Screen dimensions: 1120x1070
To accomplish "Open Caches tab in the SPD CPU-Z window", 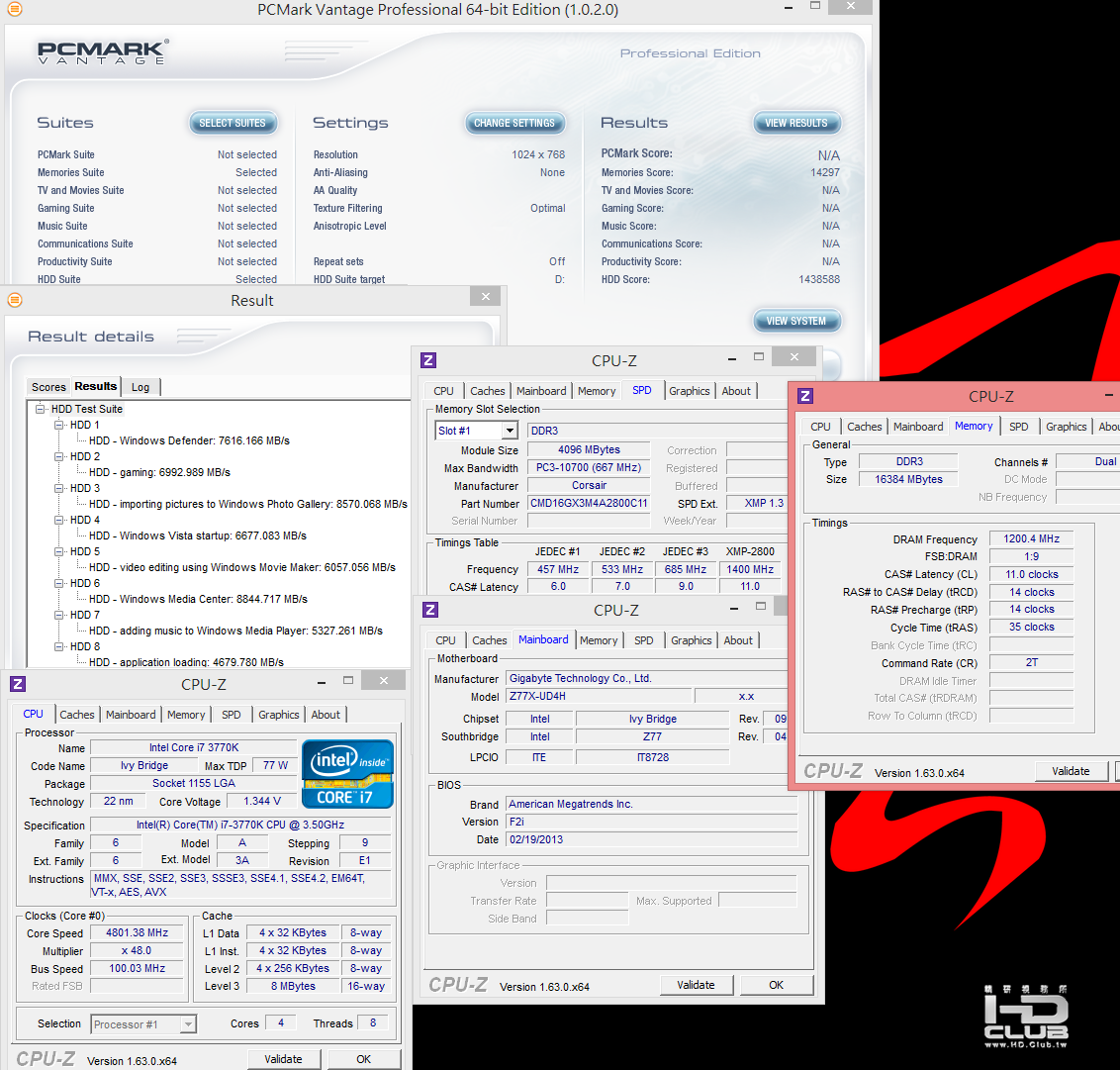I will tap(487, 391).
